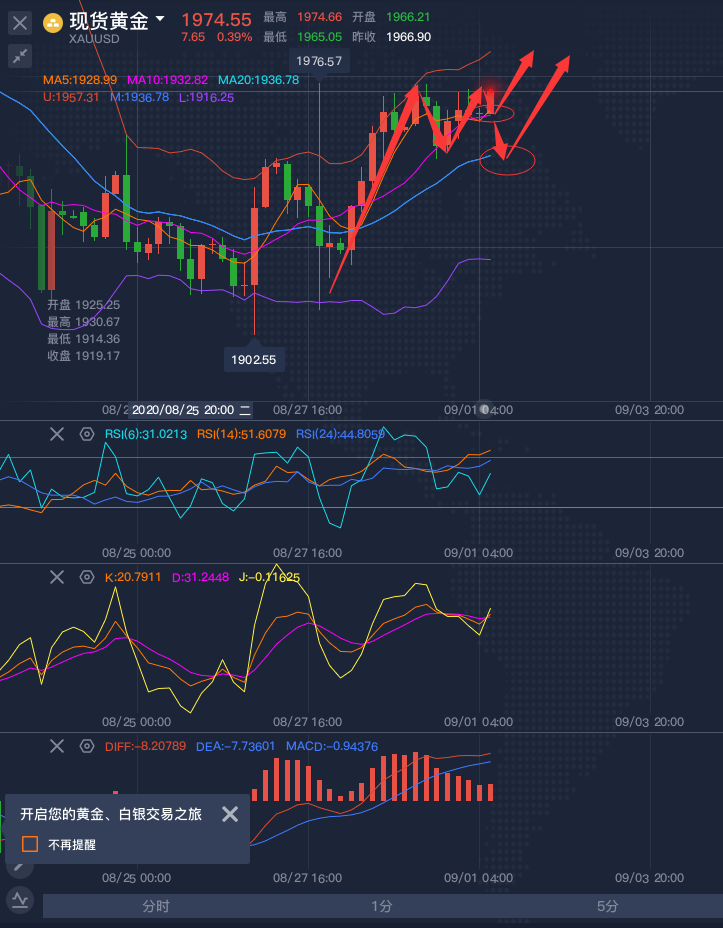
Task: Switch to the 分时 timeframe tab
Action: click(x=155, y=906)
